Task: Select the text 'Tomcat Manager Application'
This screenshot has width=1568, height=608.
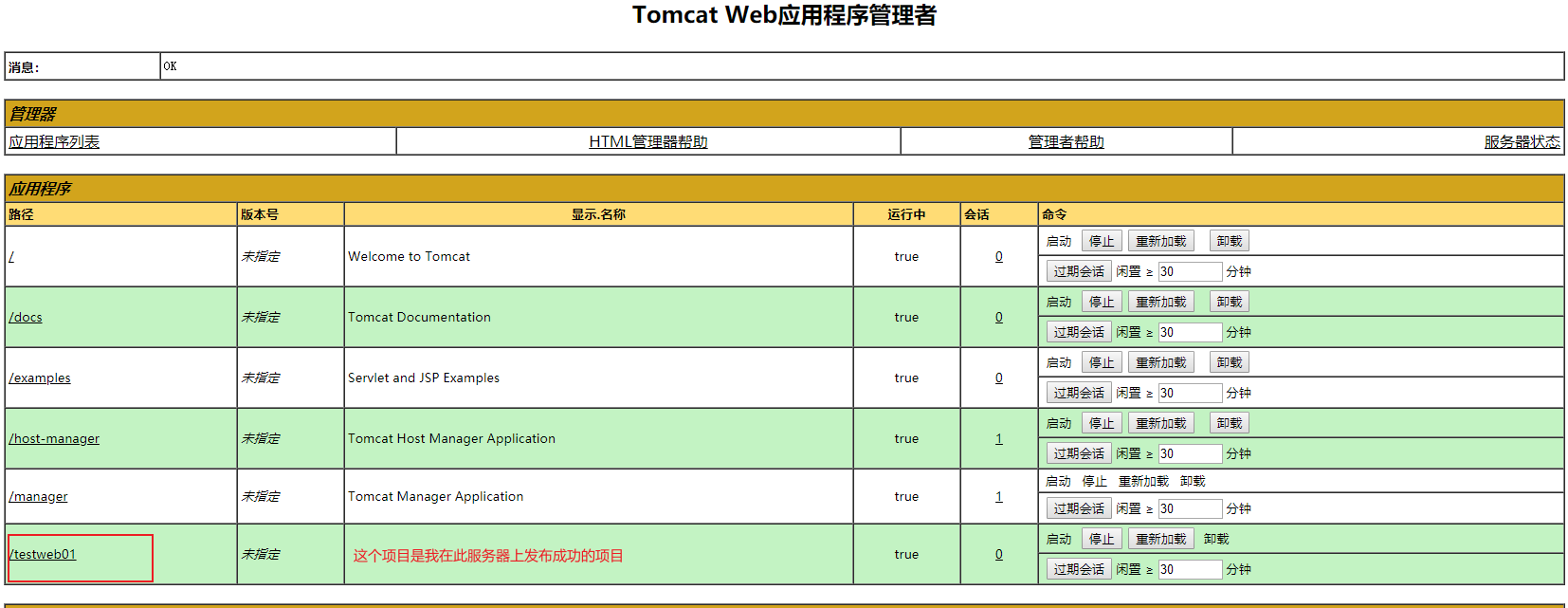Action: pyautogui.click(x=435, y=496)
